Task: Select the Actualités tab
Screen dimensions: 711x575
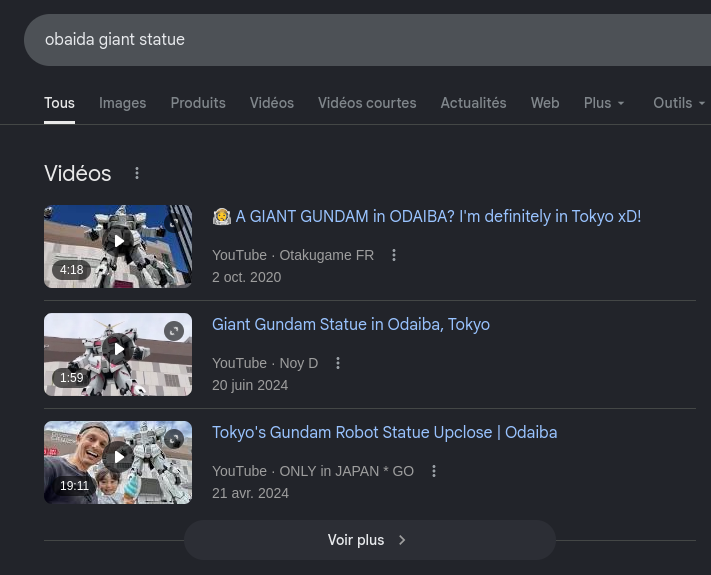Action: click(x=473, y=103)
